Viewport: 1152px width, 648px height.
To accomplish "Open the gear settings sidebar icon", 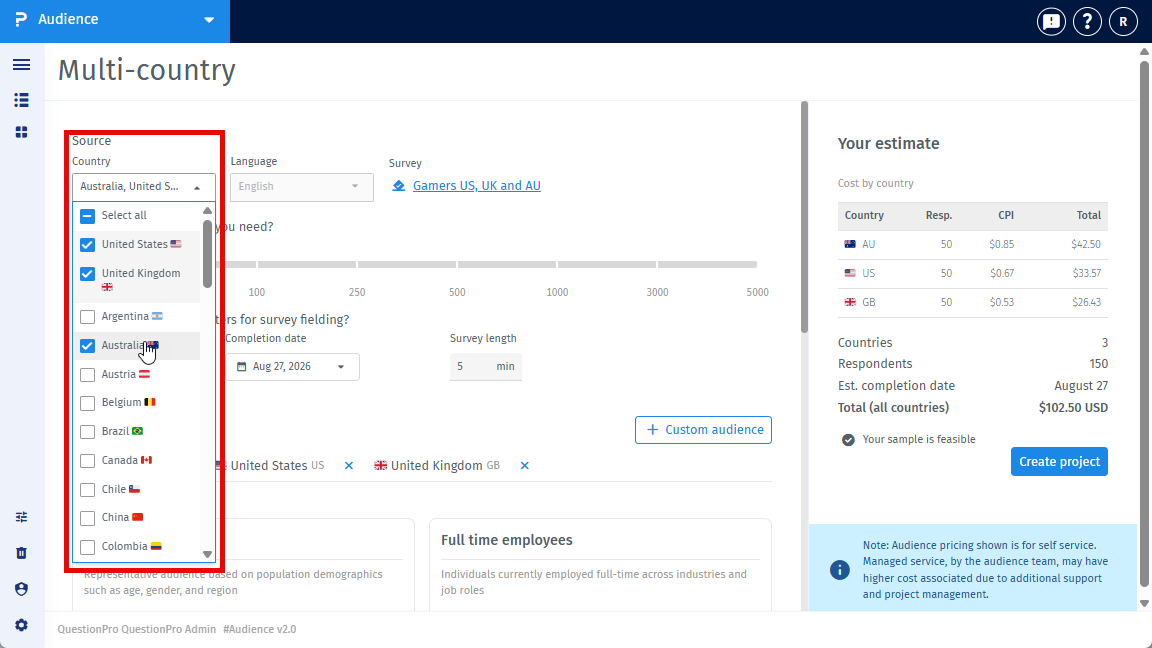I will [x=21, y=625].
